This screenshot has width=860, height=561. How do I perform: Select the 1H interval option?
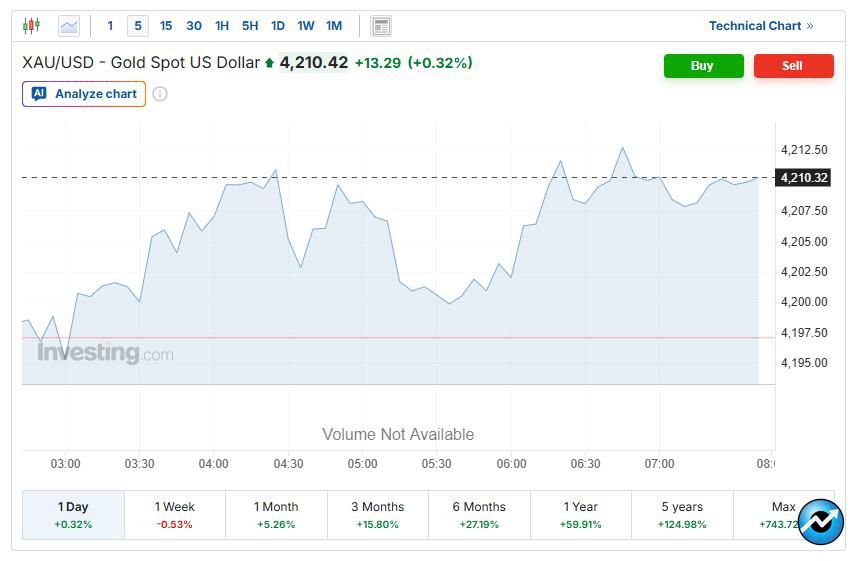click(x=222, y=26)
